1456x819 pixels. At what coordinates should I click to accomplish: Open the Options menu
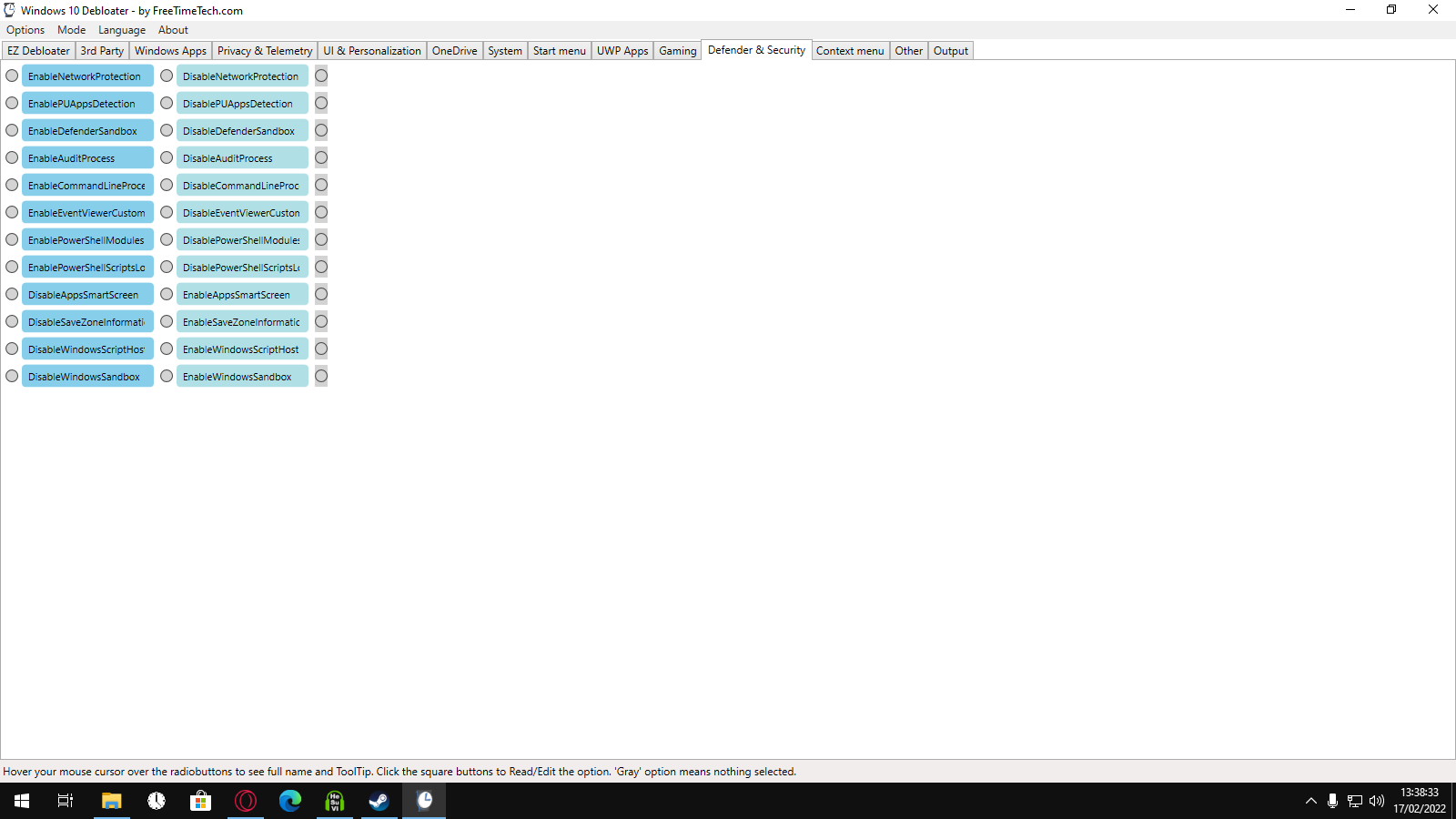click(x=25, y=30)
